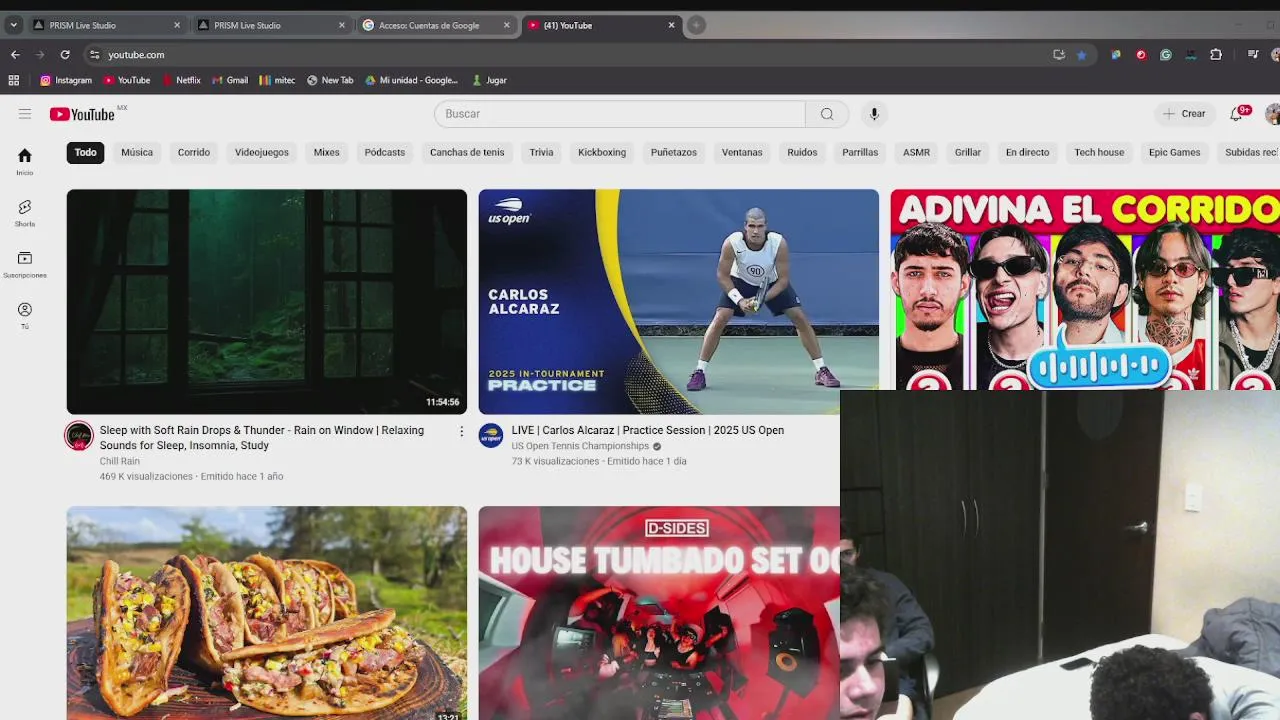Close the YouTube browser tab
The image size is (1280, 720).
(671, 25)
